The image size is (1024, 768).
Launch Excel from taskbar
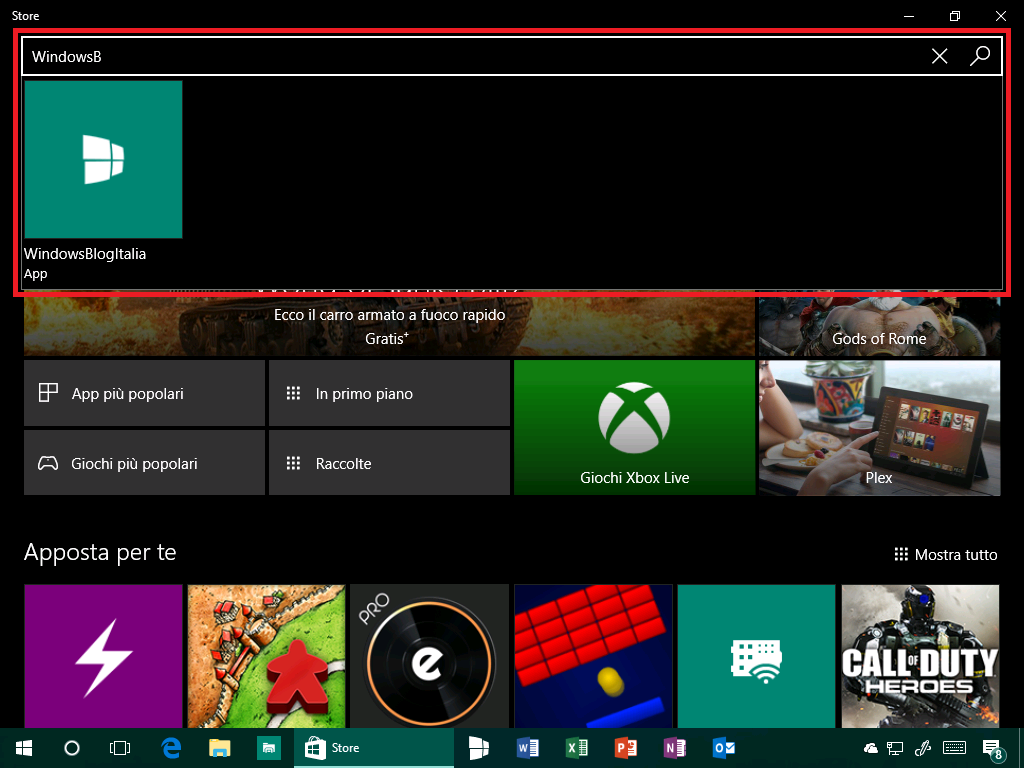point(577,748)
